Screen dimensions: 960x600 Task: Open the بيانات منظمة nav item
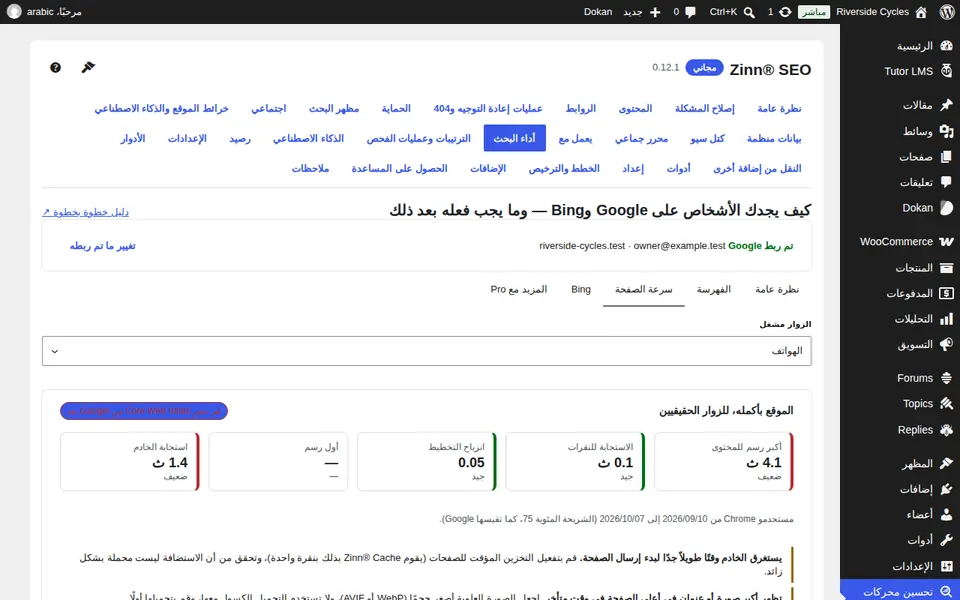774,138
